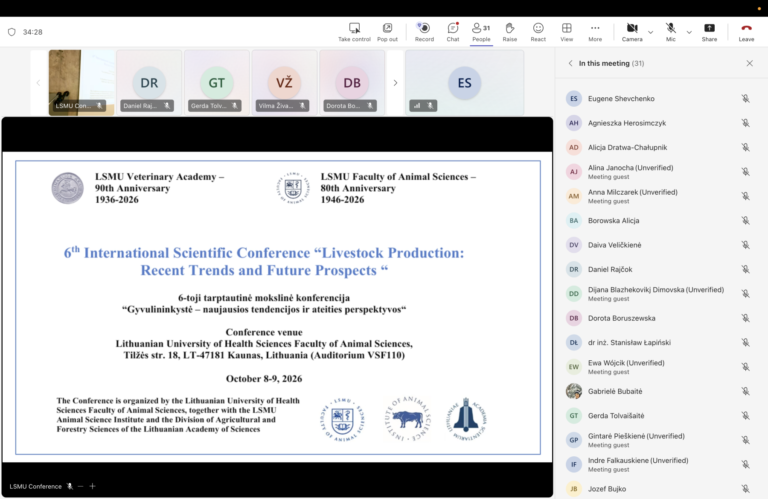Show next participants in video strip
This screenshot has width=768, height=499.
tap(395, 83)
